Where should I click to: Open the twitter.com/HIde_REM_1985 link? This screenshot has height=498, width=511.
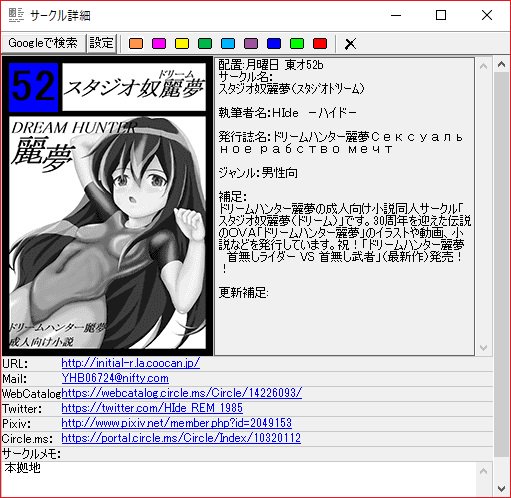(152, 408)
